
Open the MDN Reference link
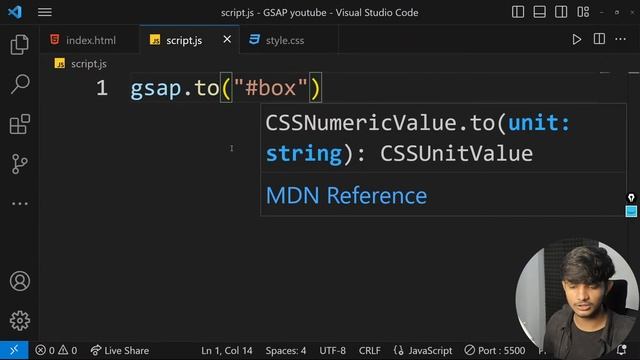coord(346,196)
